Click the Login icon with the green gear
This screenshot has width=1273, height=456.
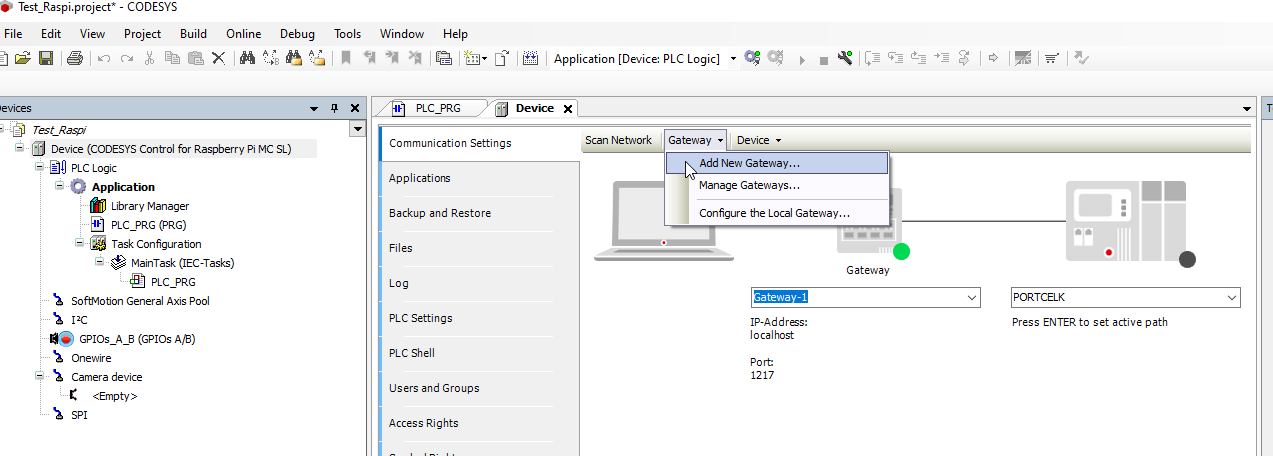(753, 59)
